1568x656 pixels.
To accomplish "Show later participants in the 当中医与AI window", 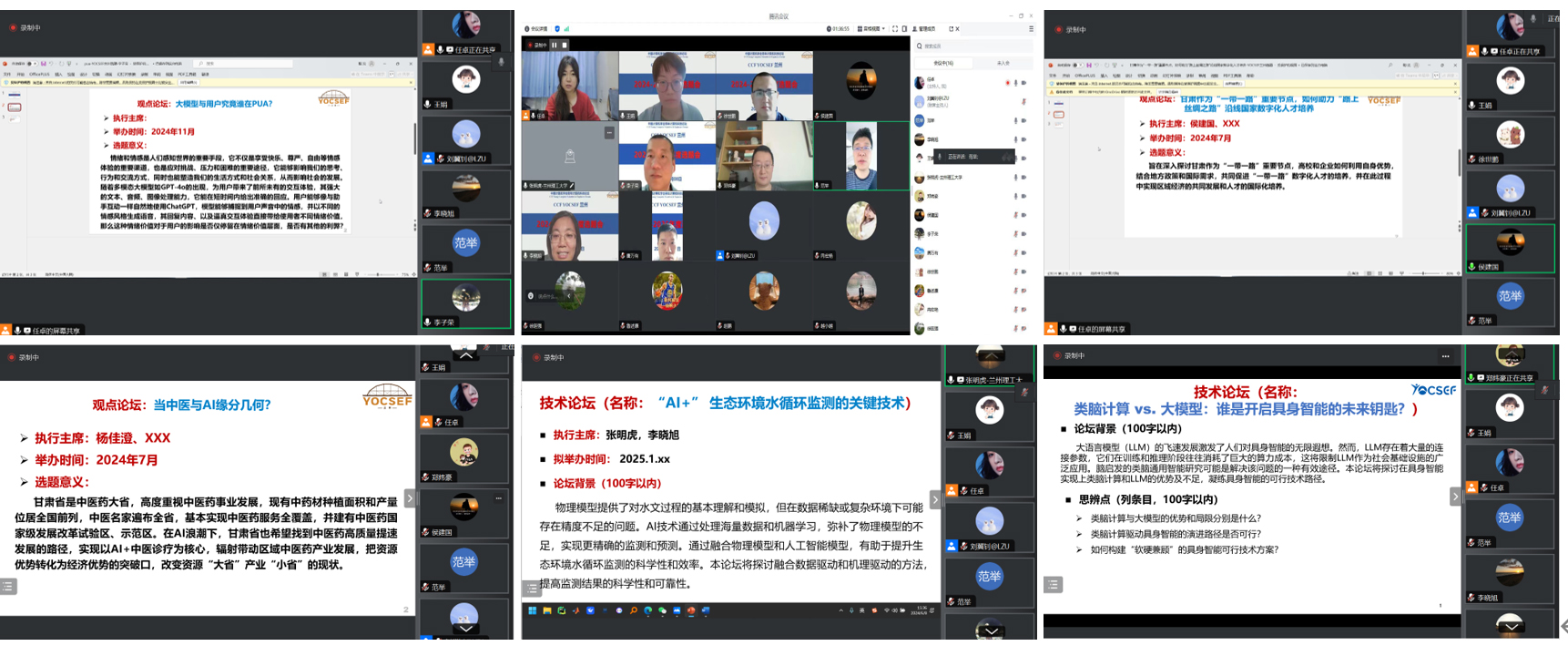I will 465,628.
